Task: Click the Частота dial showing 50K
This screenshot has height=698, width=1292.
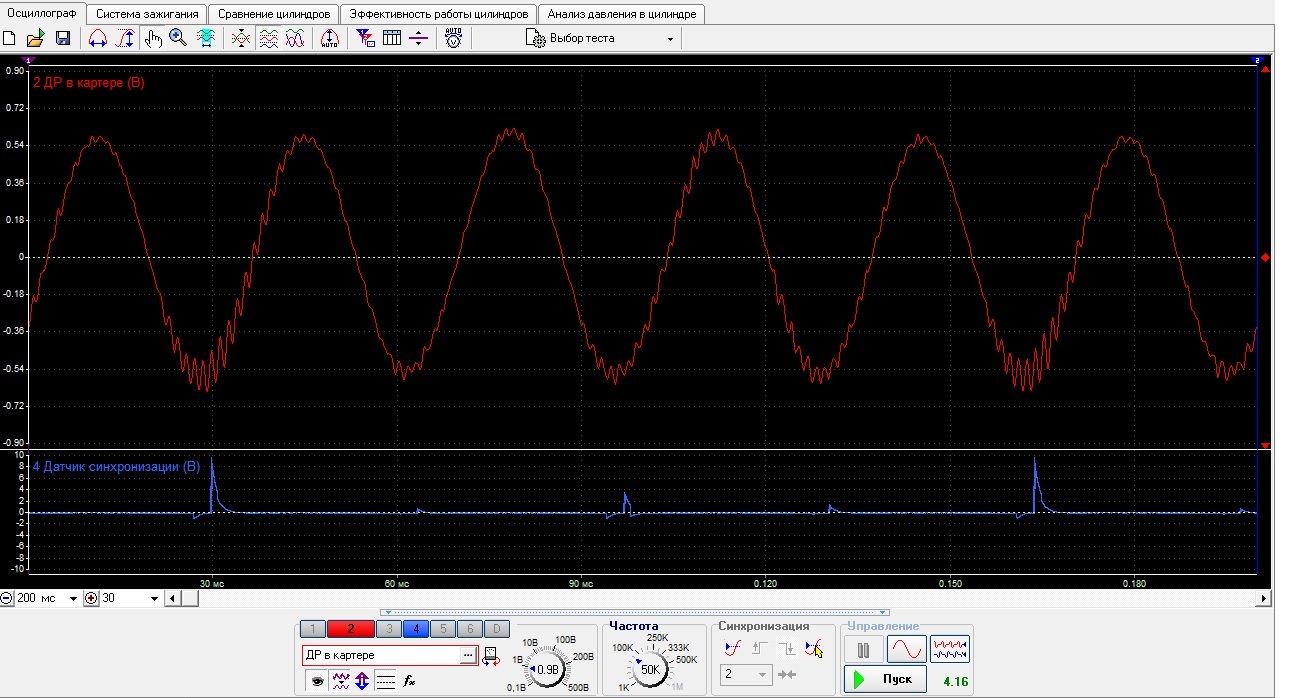Action: point(650,669)
